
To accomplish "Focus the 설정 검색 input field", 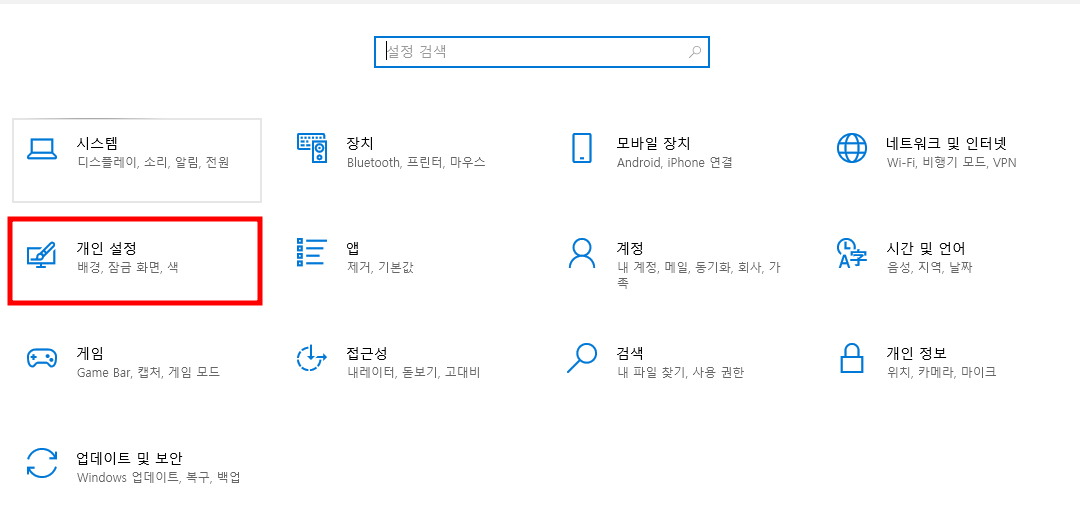I will tap(542, 52).
